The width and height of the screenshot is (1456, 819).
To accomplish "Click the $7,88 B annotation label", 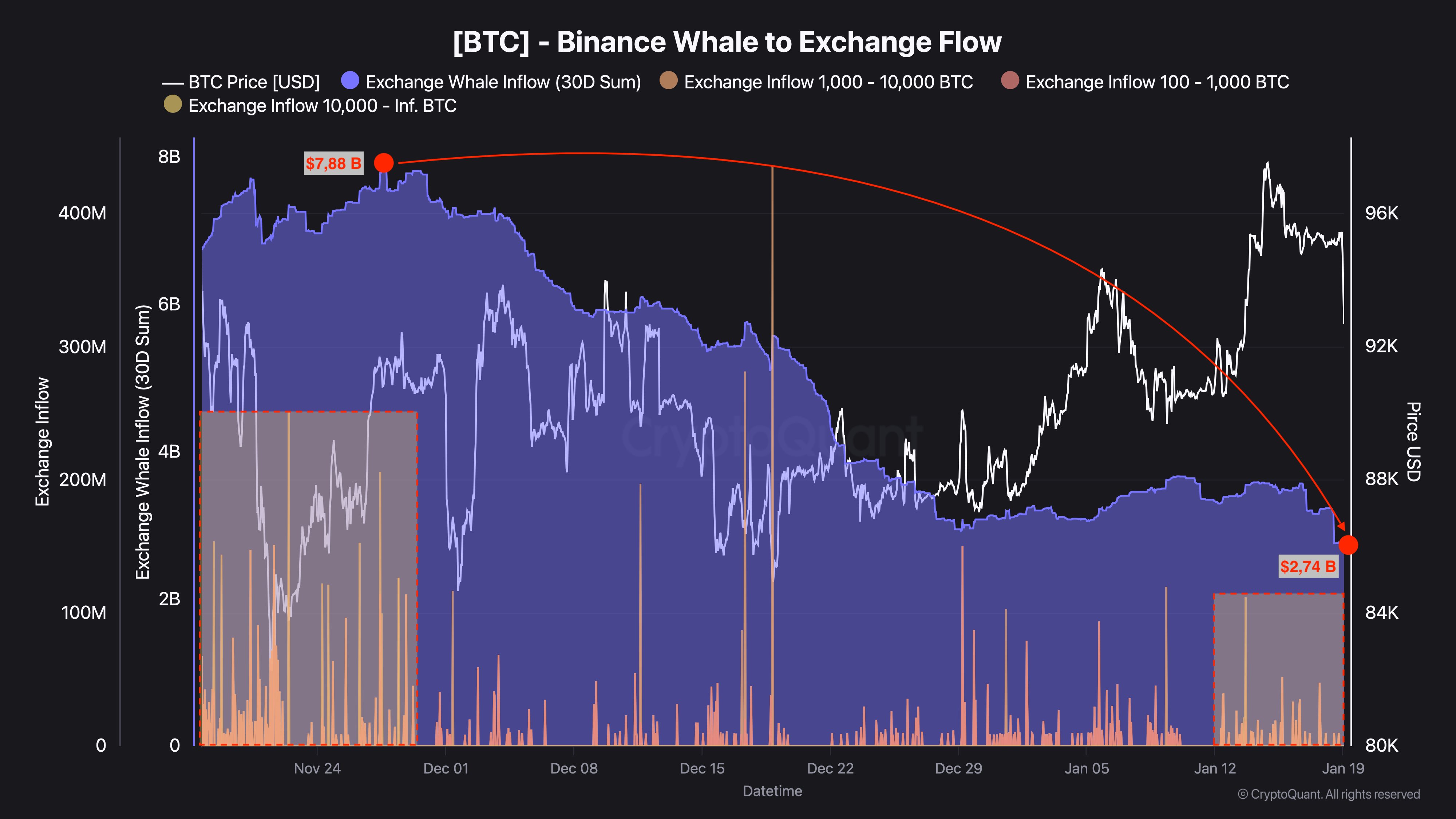I will 333,163.
